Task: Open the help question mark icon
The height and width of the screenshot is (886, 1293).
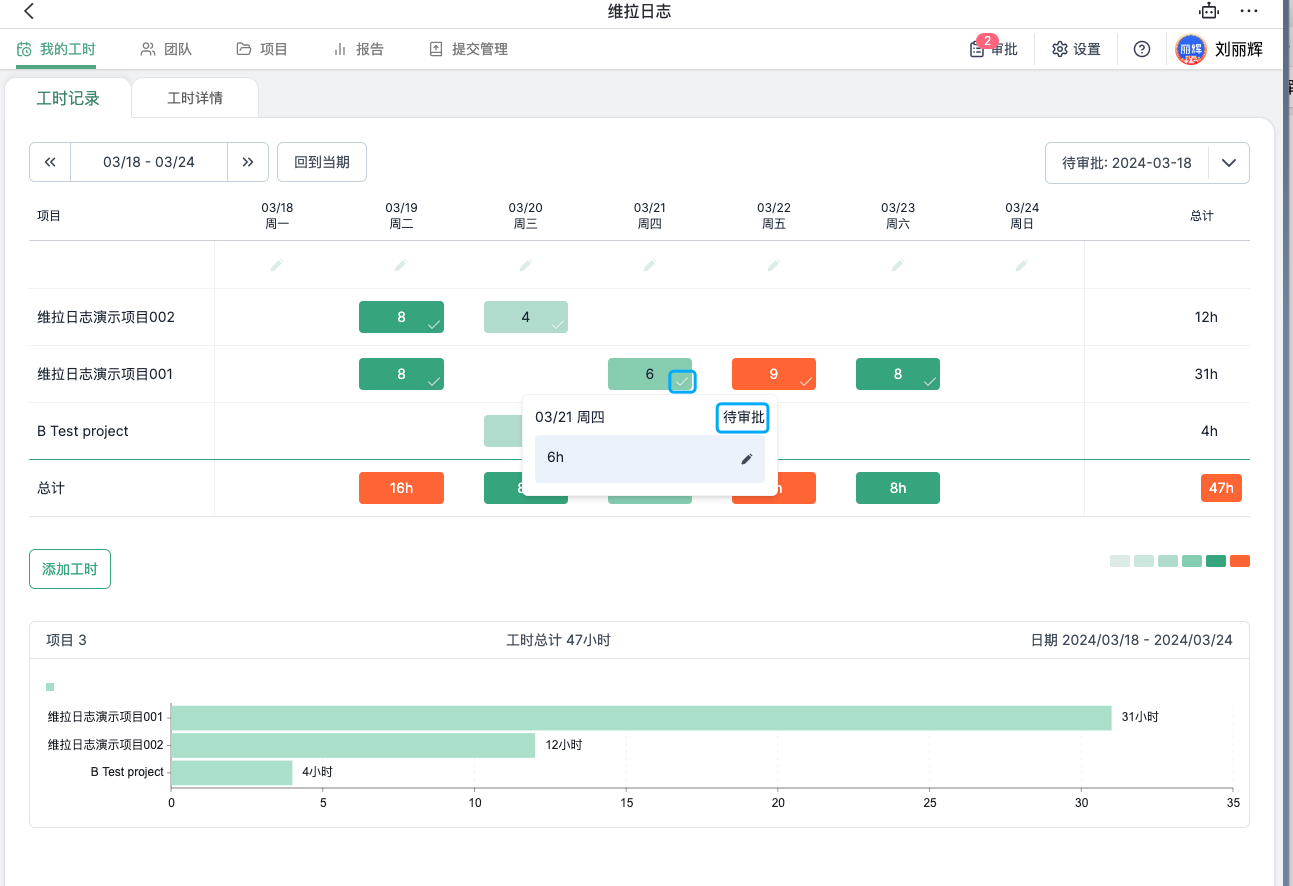Action: click(1142, 49)
